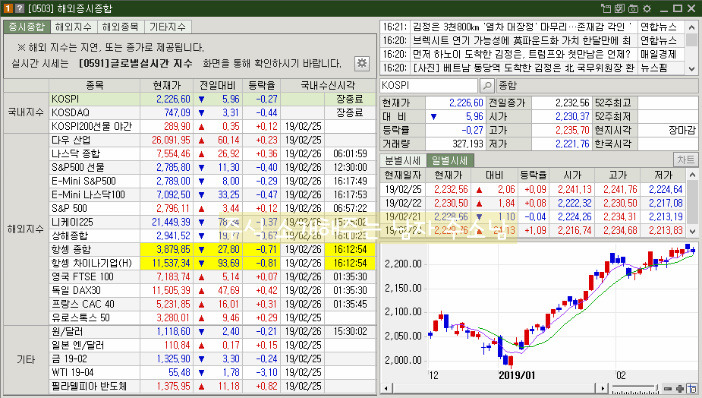Select the 금 19-02 row
Viewport: 702px width, 398px height.
212,359
